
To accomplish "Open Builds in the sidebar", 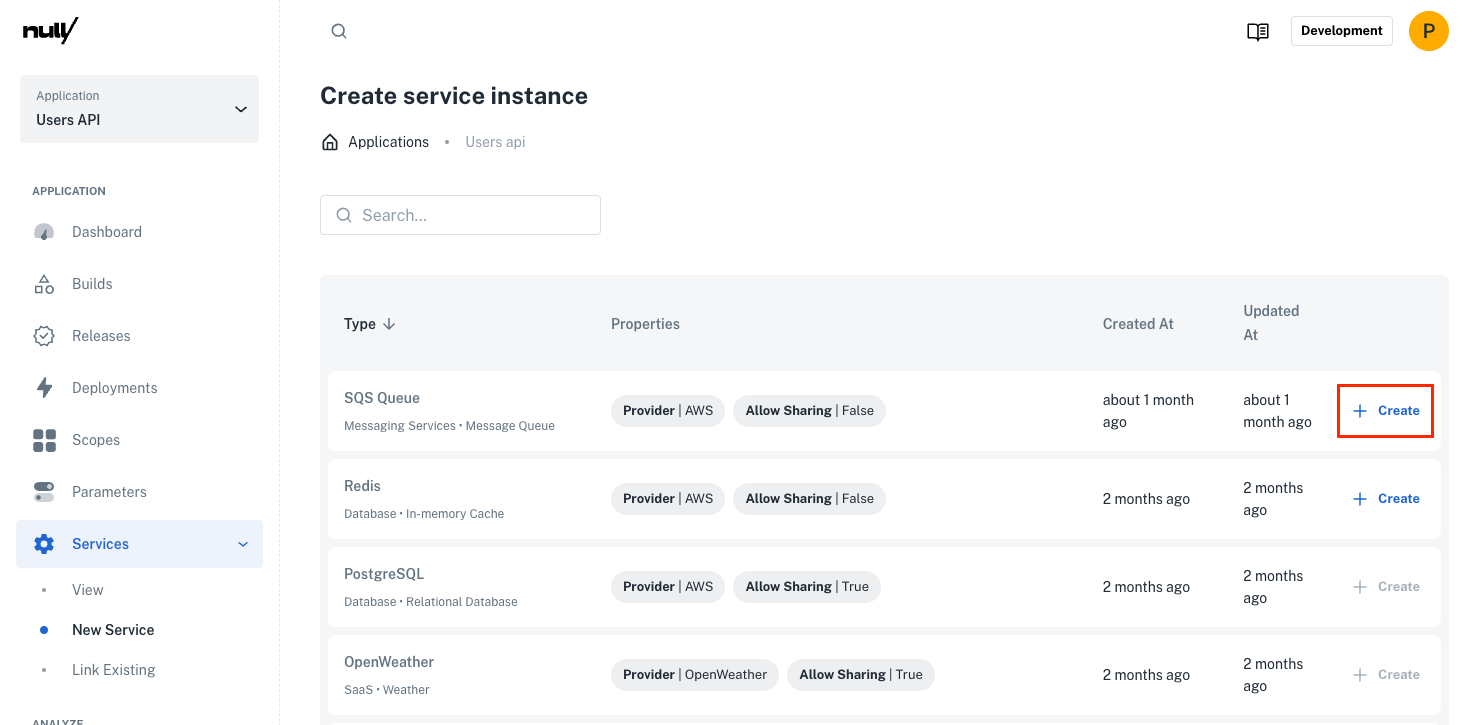I will (x=92, y=284).
